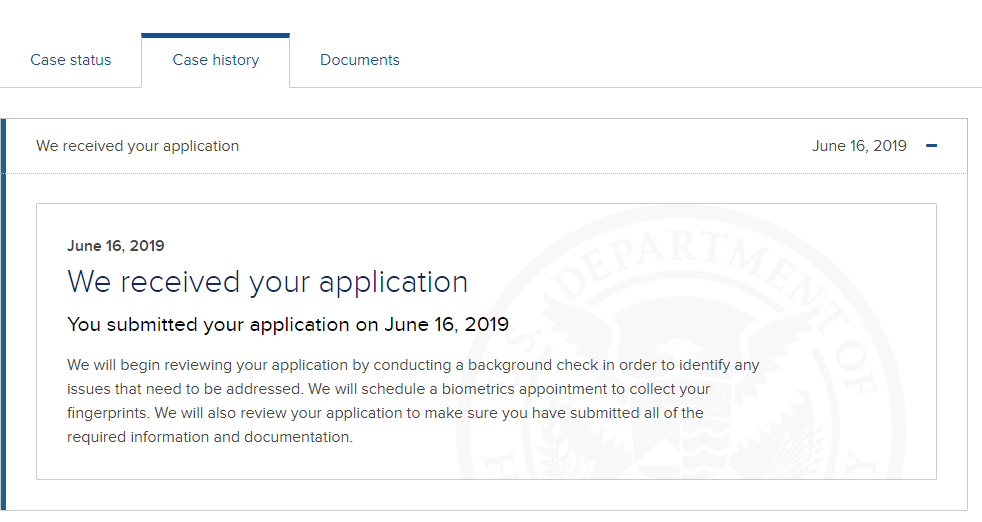This screenshot has height=522, width=982.
Task: Click the accordion header title 'We received your application'
Action: (x=137, y=146)
